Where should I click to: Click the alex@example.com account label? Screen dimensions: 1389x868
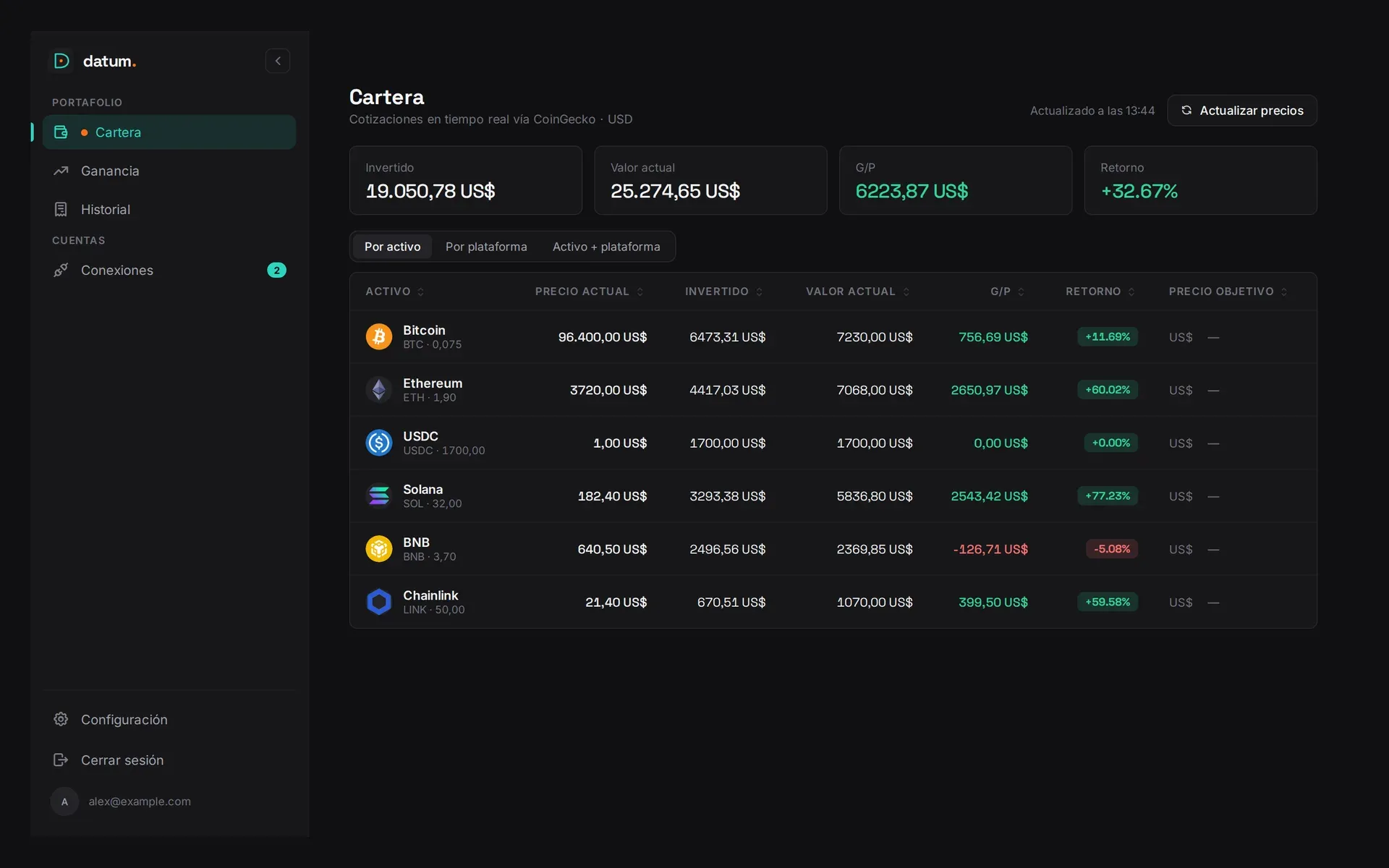pyautogui.click(x=140, y=801)
